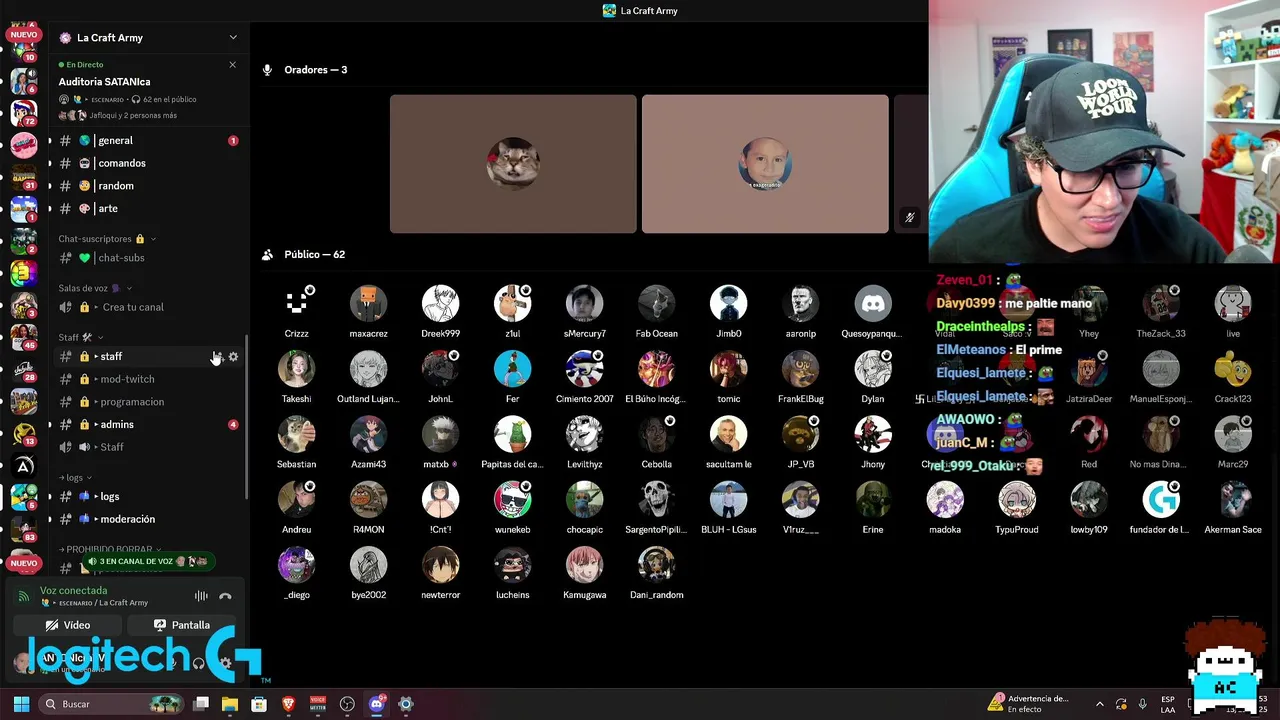Toggle the noise suppression waveform icon
This screenshot has height=720, width=1280.
[201, 596]
